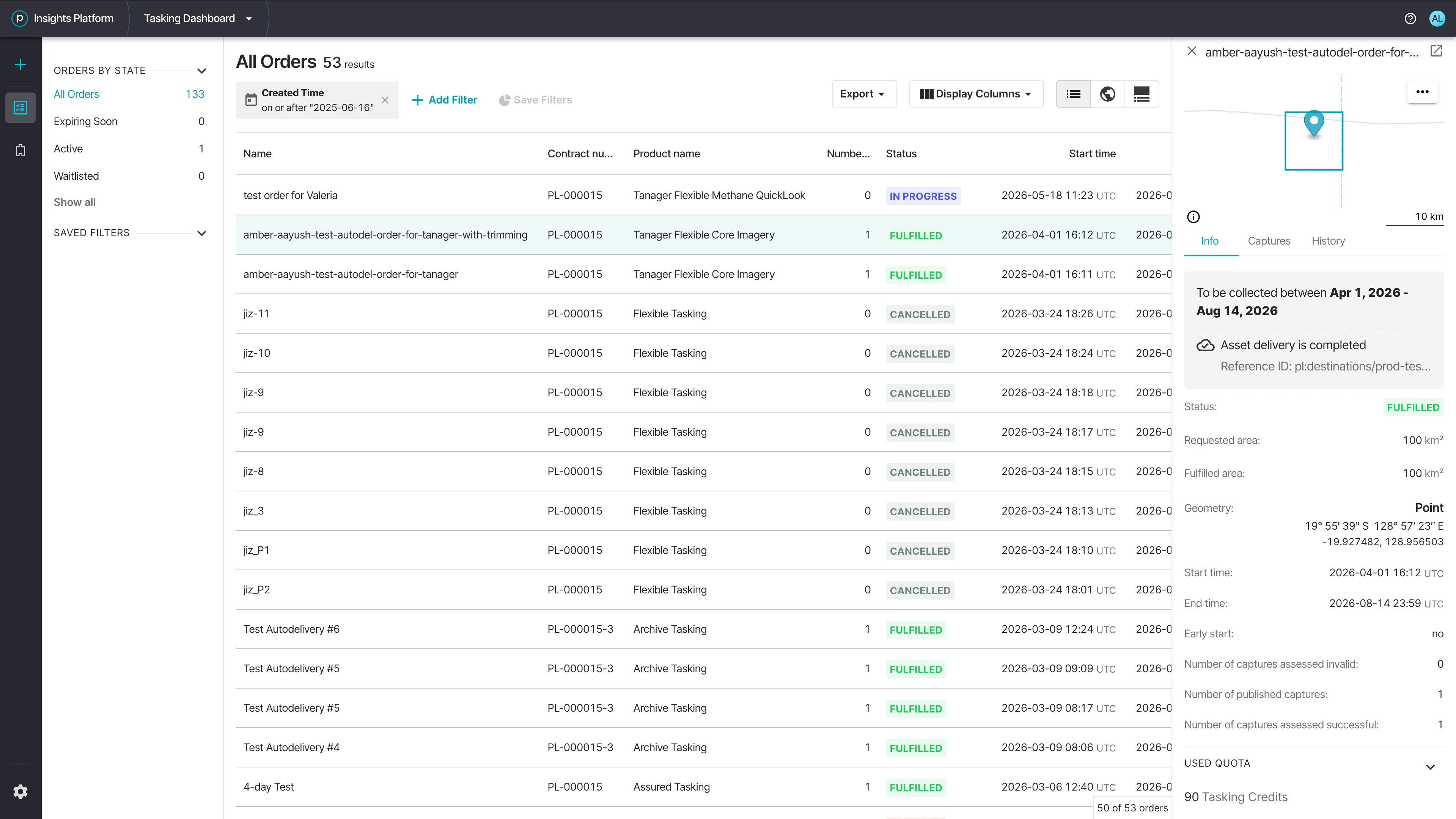Select the test order for Valeria row

pyautogui.click(x=703, y=195)
